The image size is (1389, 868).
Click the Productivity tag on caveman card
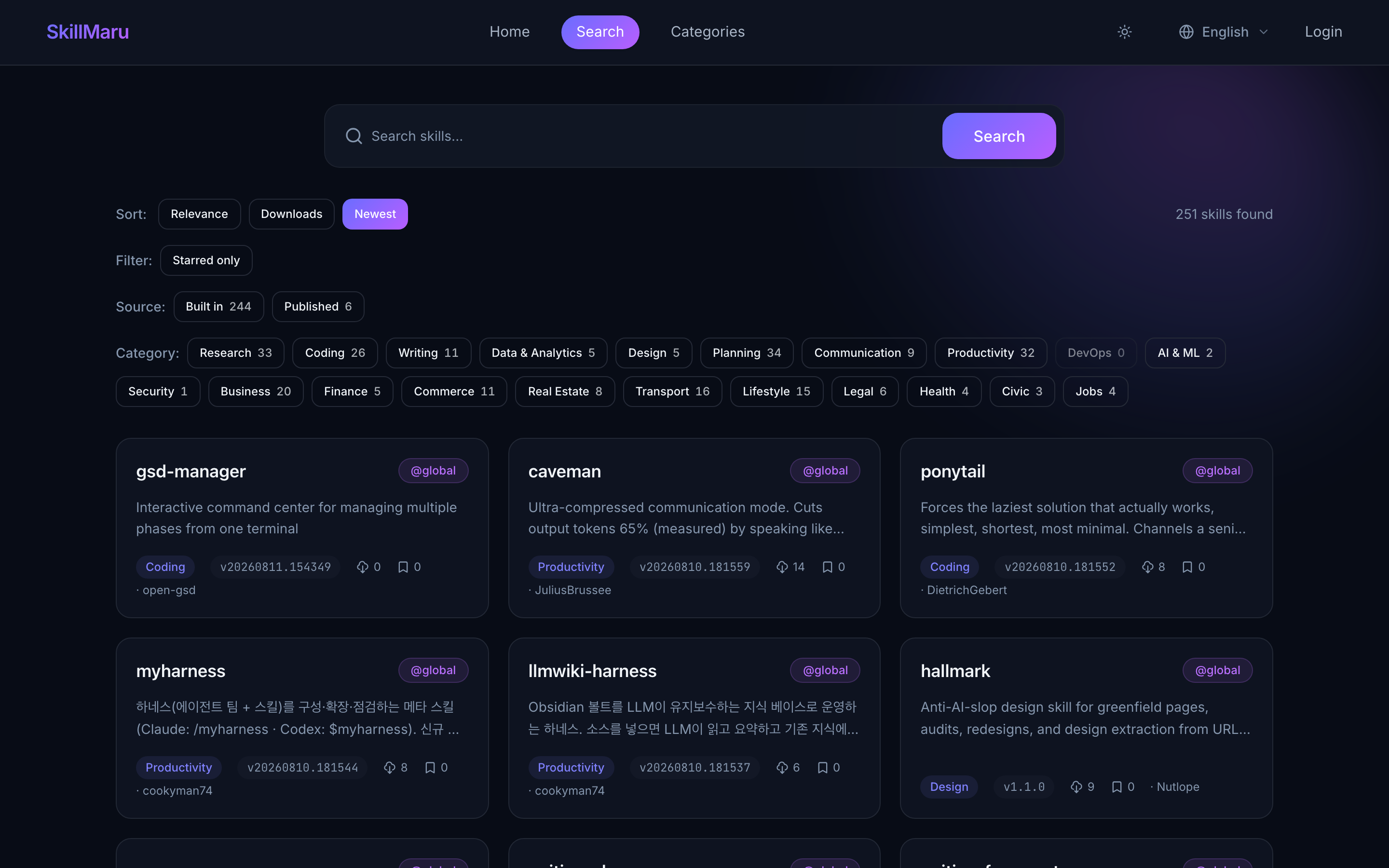571,567
